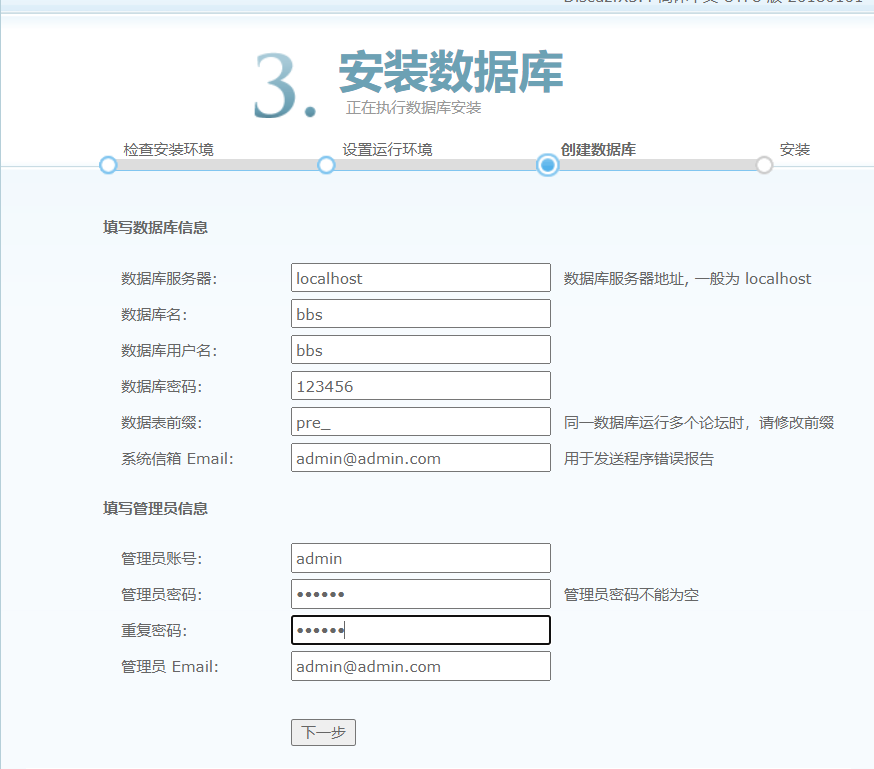
Task: Click the 数据表前缀 field containing pre_
Action: (420, 421)
